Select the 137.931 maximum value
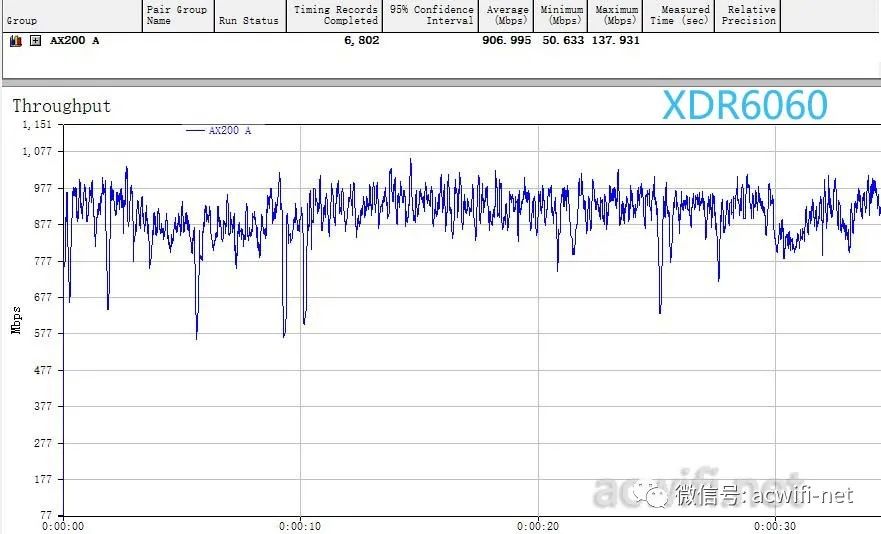 [616, 40]
